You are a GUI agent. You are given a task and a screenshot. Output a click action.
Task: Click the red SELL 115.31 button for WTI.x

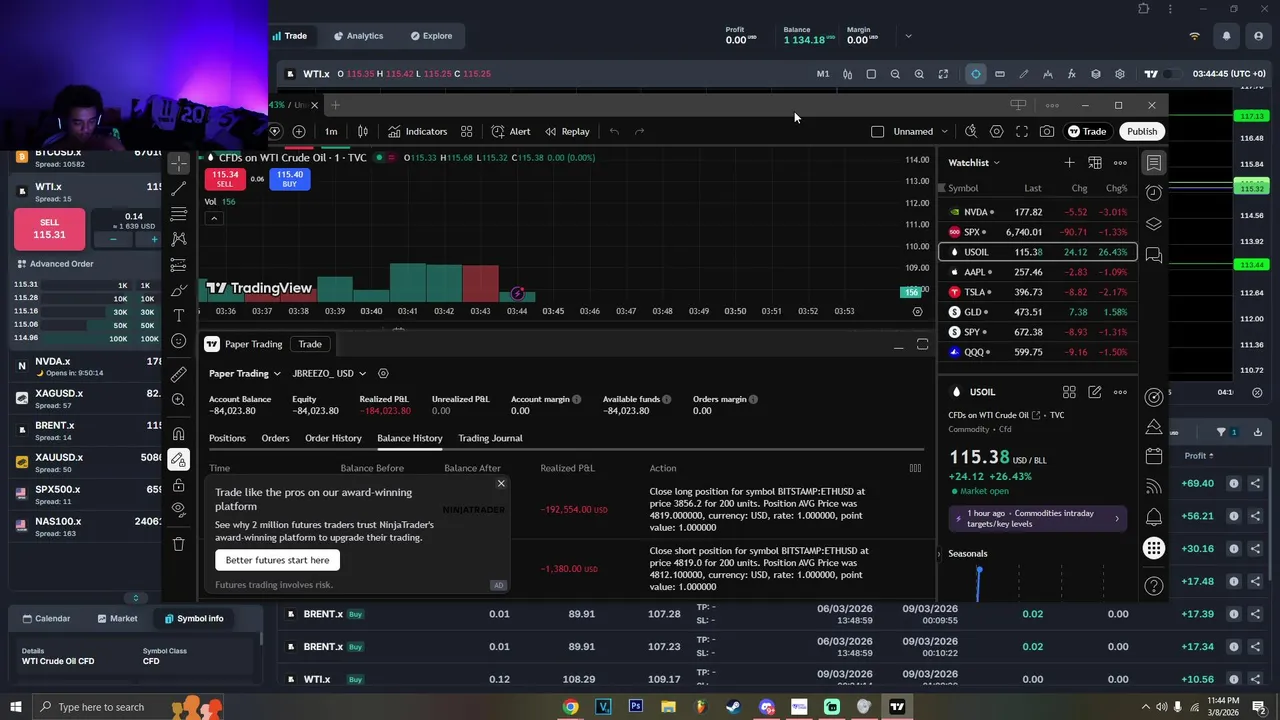[x=49, y=229]
